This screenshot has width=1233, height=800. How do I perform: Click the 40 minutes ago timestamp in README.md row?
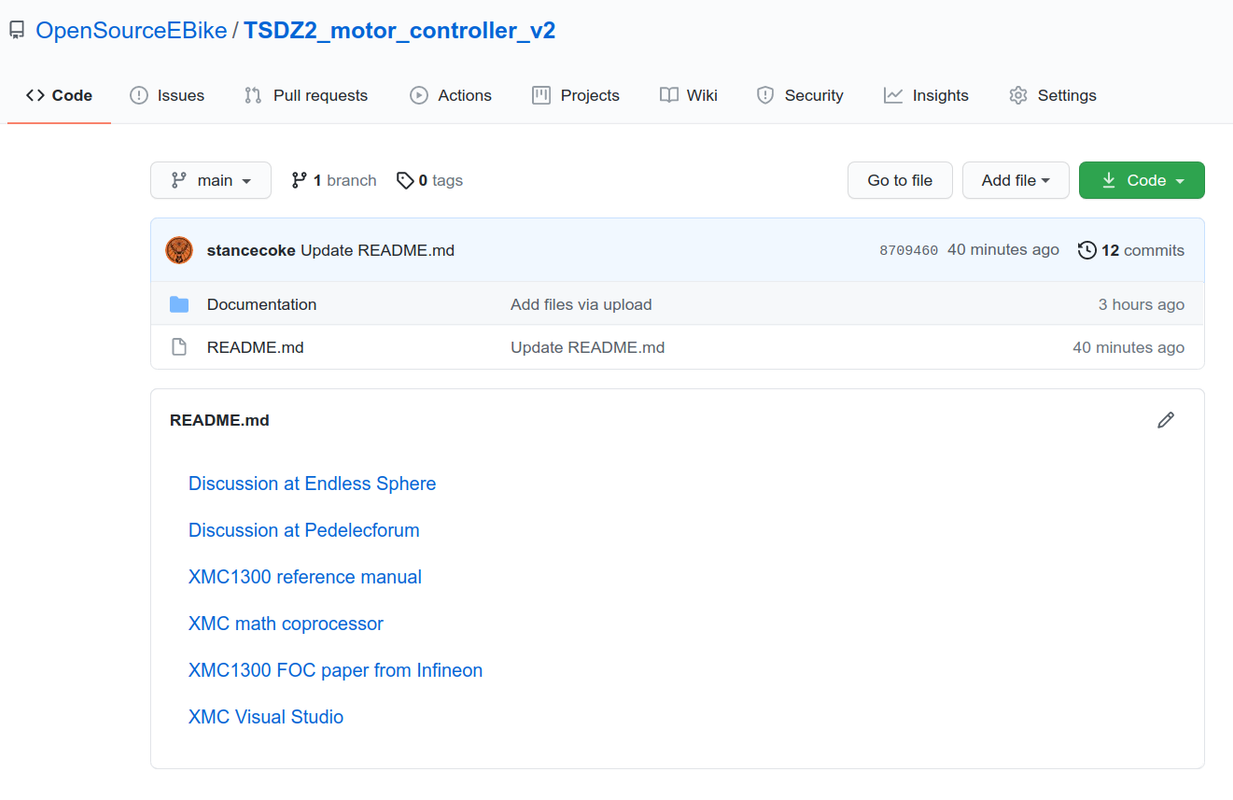tap(1128, 347)
